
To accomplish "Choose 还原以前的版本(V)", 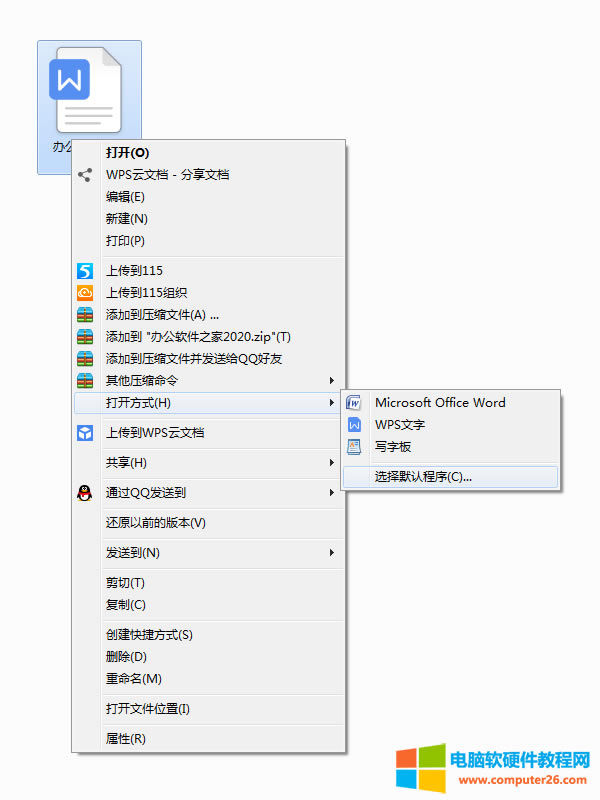I will click(x=209, y=523).
